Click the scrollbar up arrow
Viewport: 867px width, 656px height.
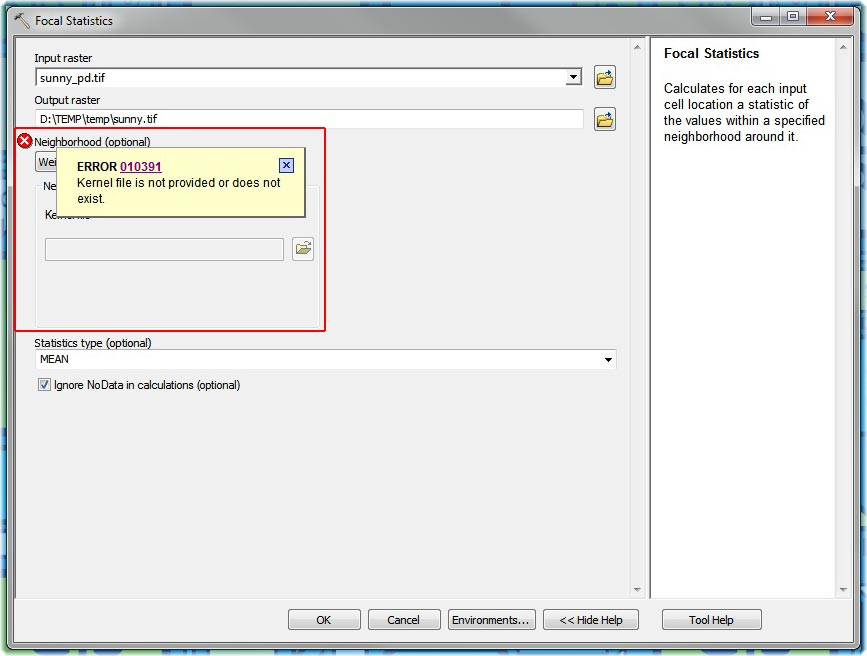637,44
